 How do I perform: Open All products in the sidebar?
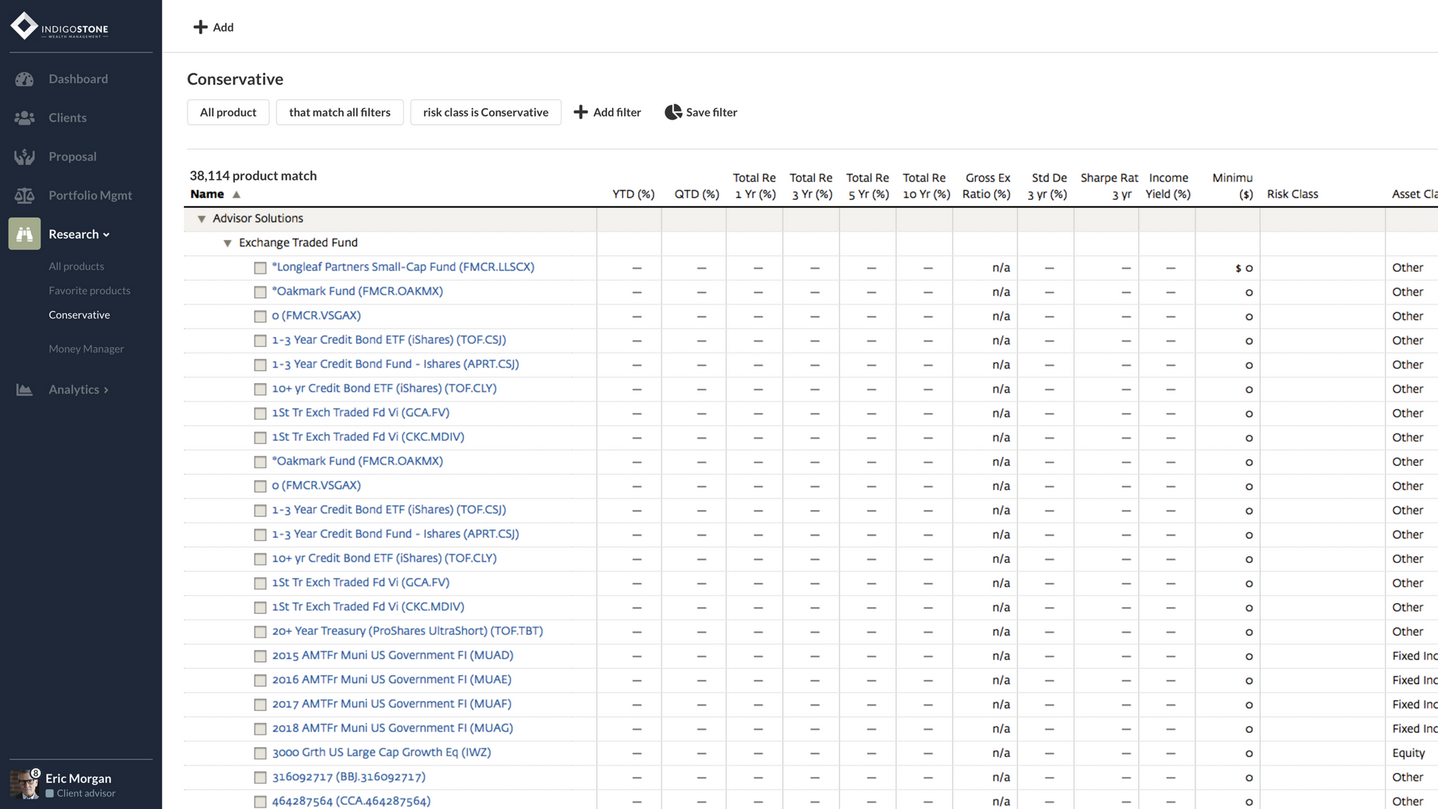(76, 267)
